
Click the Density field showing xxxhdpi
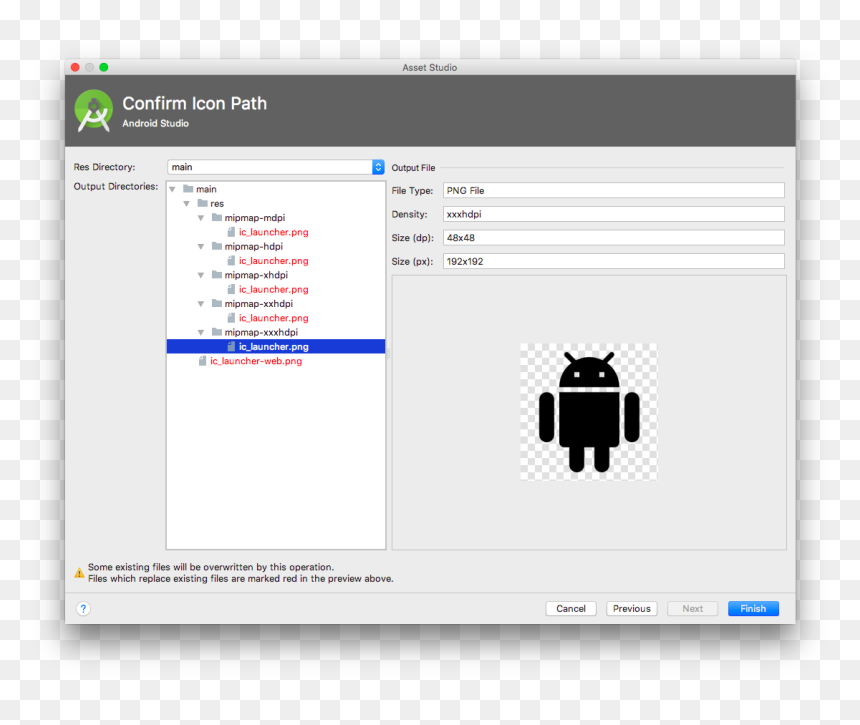pyautogui.click(x=614, y=214)
